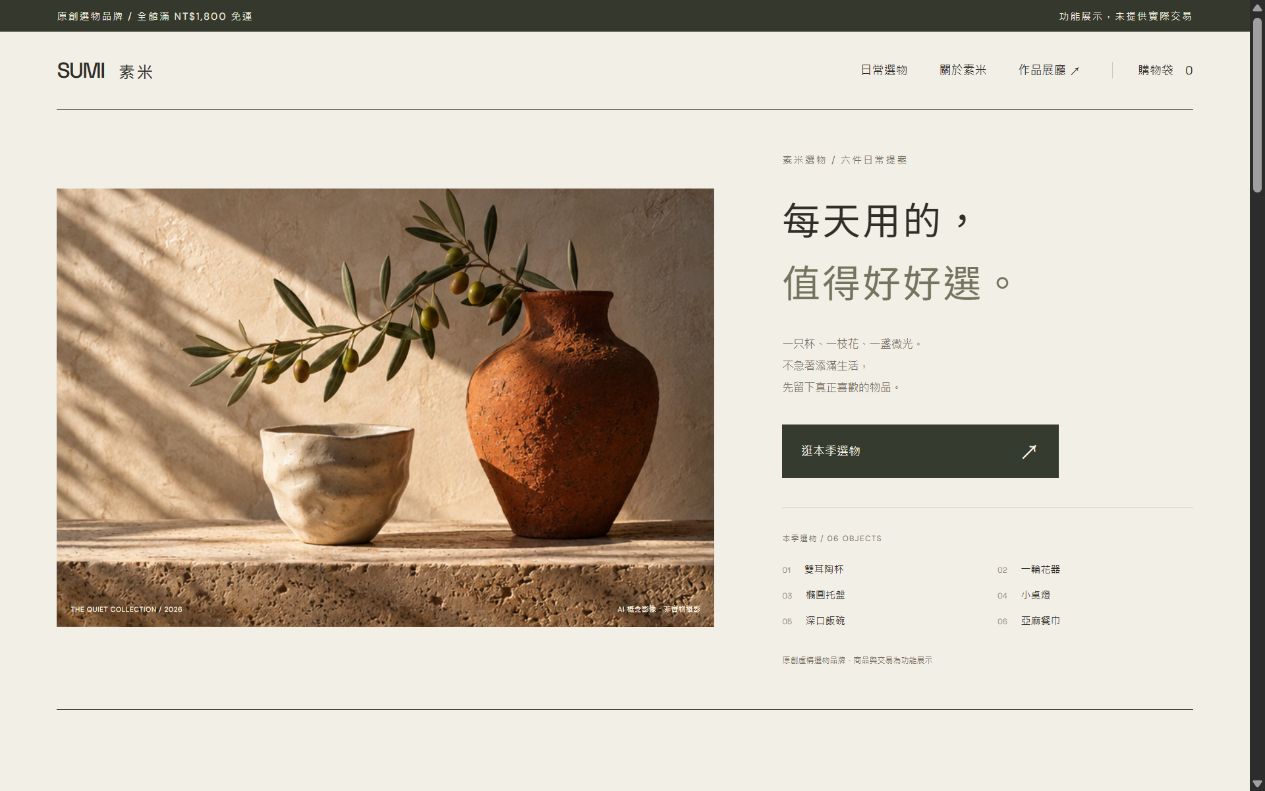The image size is (1265, 791).
Task: Open the 購物袋 shopping bag
Action: click(x=1165, y=70)
